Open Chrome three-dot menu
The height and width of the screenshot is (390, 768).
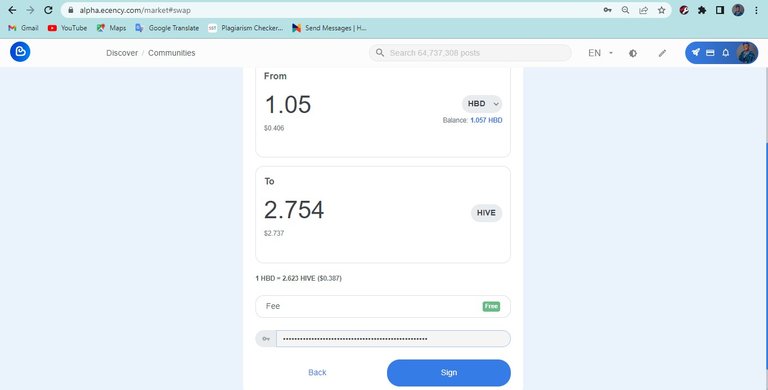tap(756, 10)
